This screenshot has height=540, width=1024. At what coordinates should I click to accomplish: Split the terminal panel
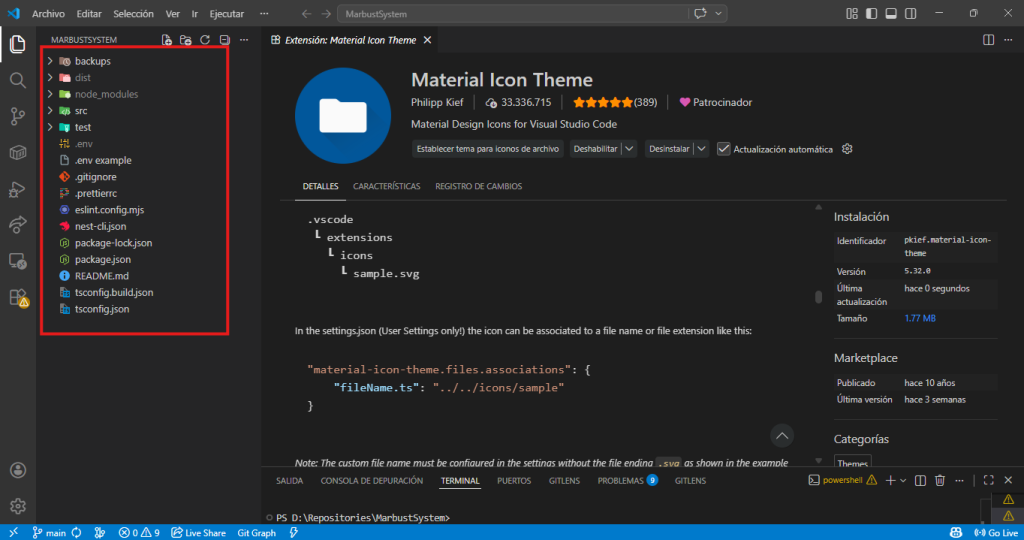920,481
